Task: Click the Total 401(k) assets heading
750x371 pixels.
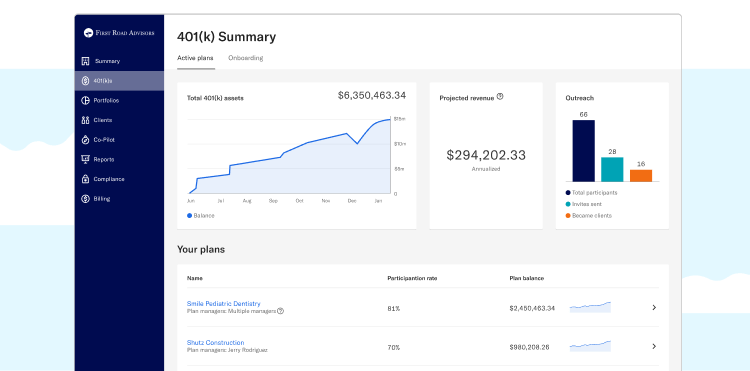Action: tap(215, 98)
